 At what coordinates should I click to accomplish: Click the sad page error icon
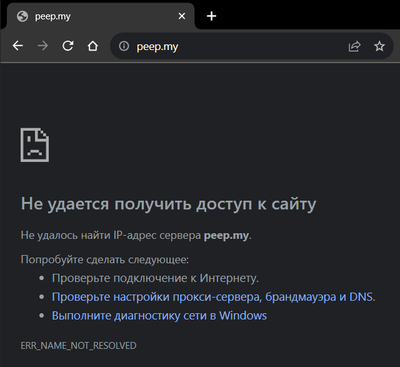point(35,145)
